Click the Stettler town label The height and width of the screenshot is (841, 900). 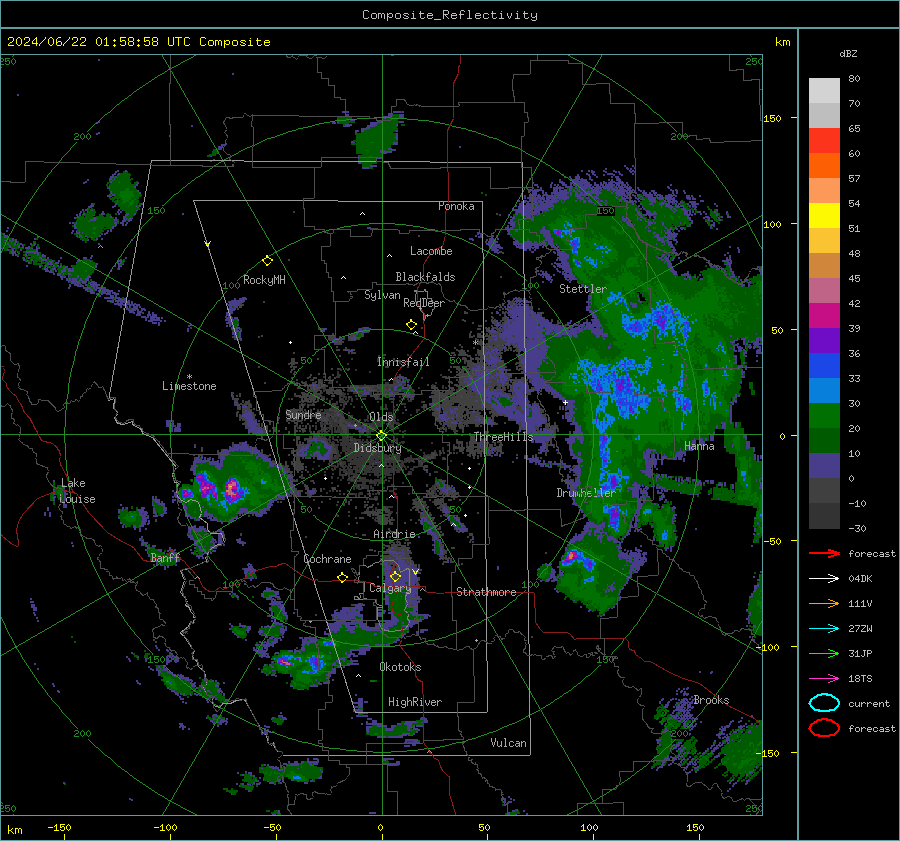click(x=583, y=289)
